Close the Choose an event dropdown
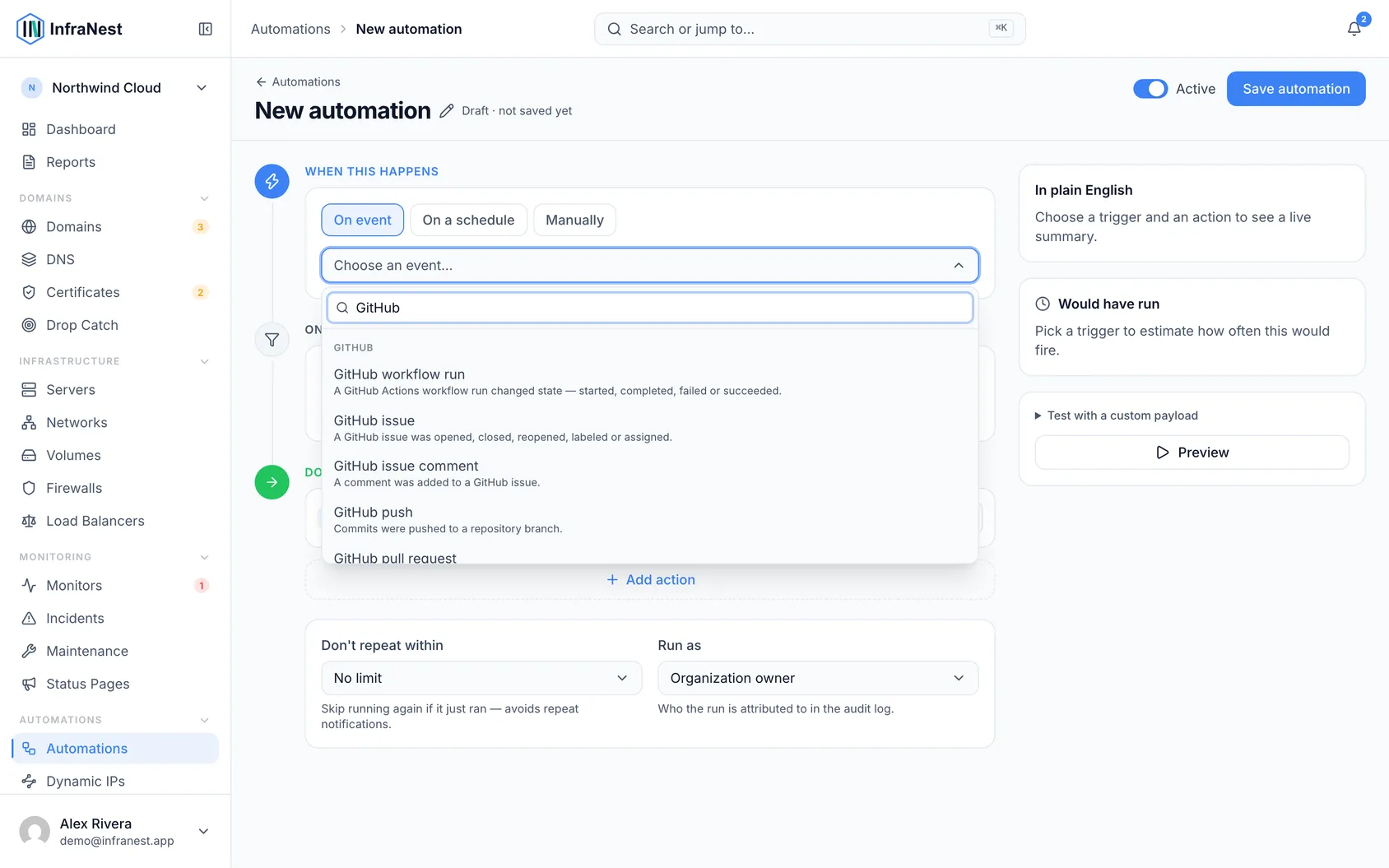 pyautogui.click(x=649, y=265)
